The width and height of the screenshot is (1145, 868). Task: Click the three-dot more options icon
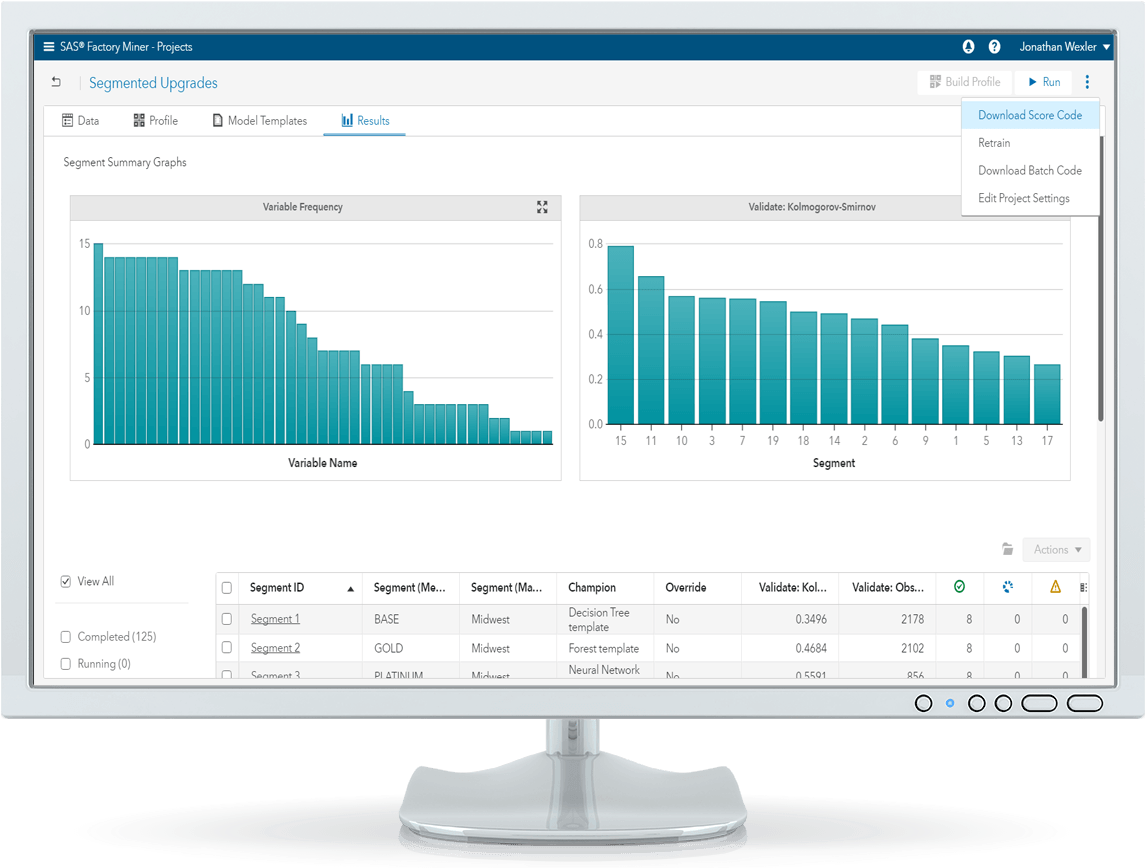pos(1087,82)
